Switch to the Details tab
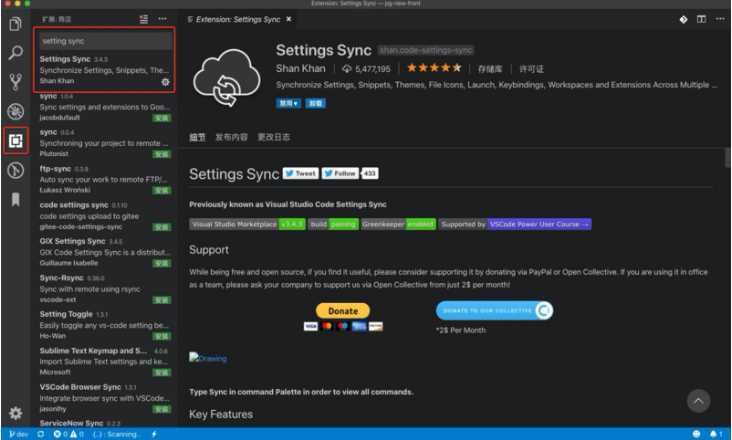Screen dimensions: 732x440 pyautogui.click(x=197, y=137)
